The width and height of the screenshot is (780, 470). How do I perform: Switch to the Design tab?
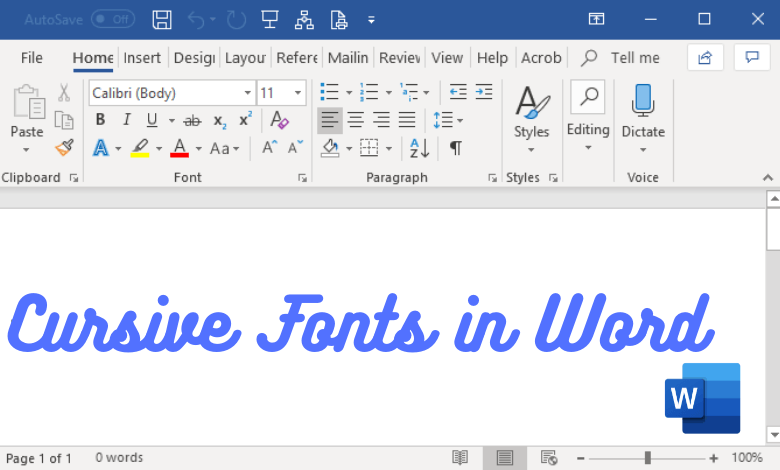[x=194, y=58]
